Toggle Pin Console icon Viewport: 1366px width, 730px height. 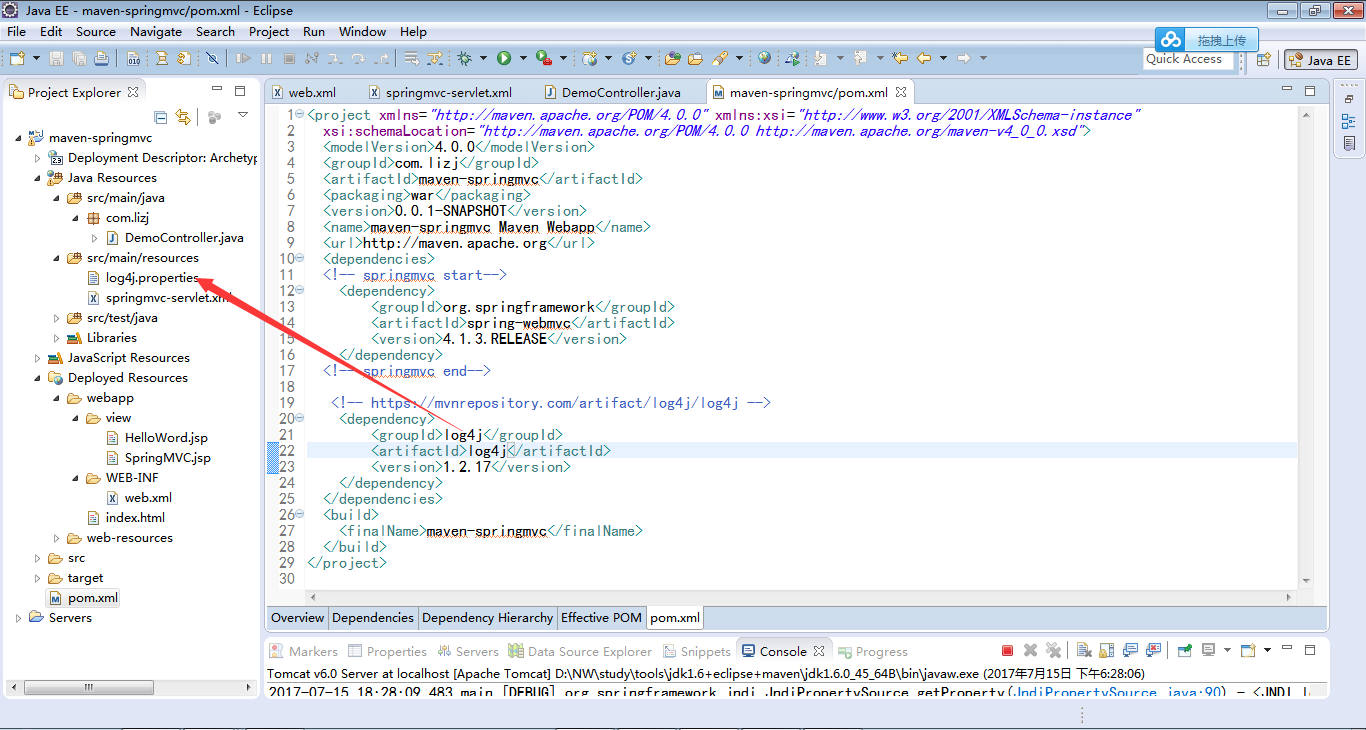click(1185, 650)
